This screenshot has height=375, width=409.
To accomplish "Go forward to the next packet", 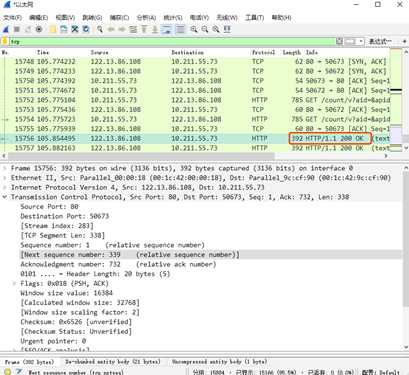I will [x=122, y=30].
